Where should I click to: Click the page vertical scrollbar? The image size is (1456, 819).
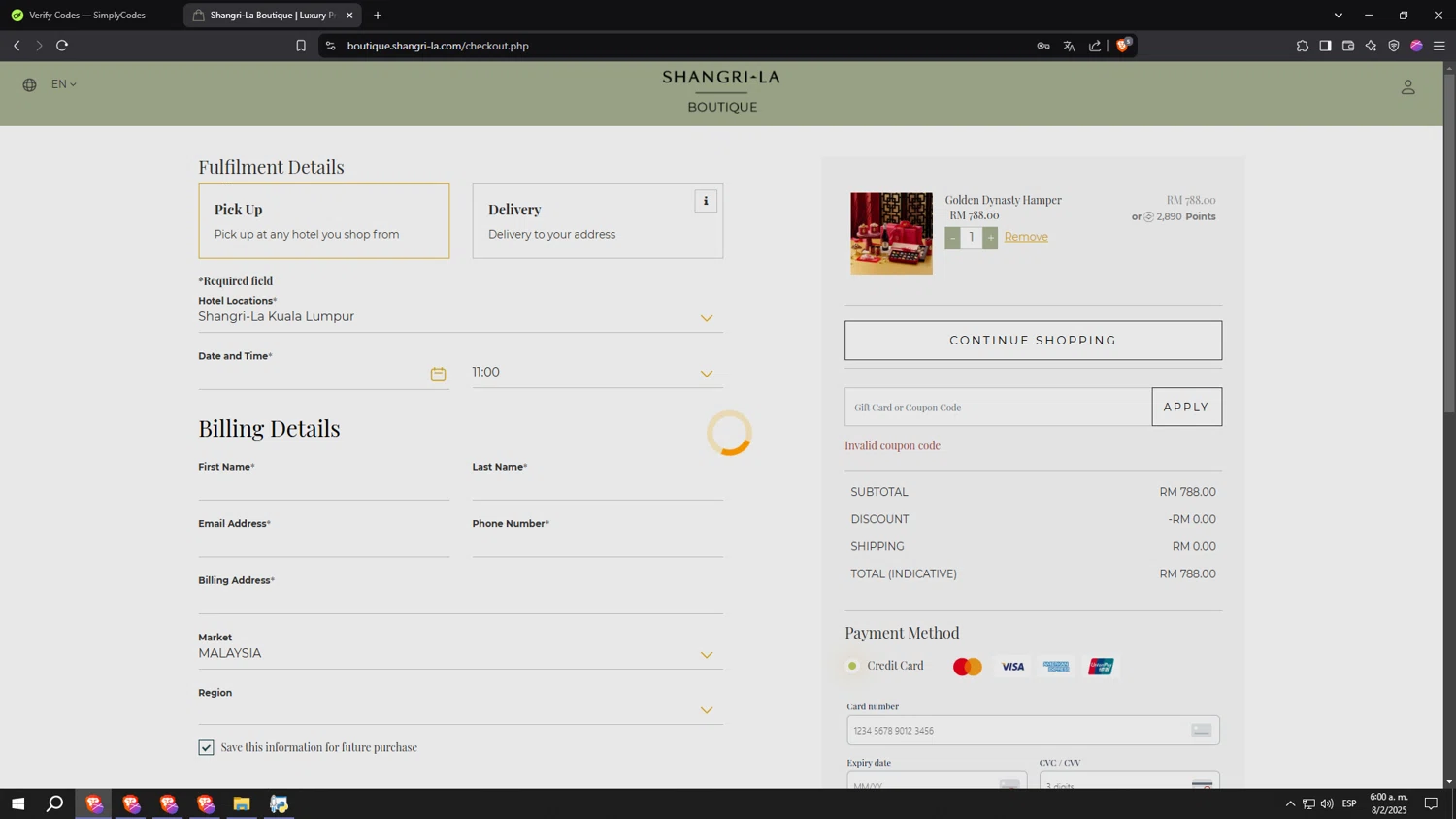coord(1449,243)
